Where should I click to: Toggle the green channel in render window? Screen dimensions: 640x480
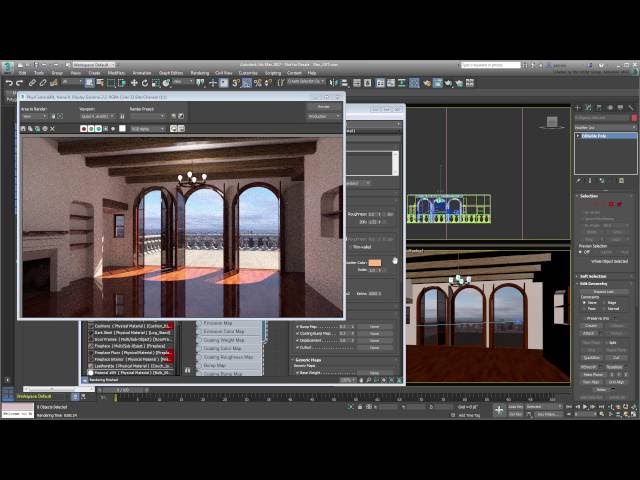91,129
